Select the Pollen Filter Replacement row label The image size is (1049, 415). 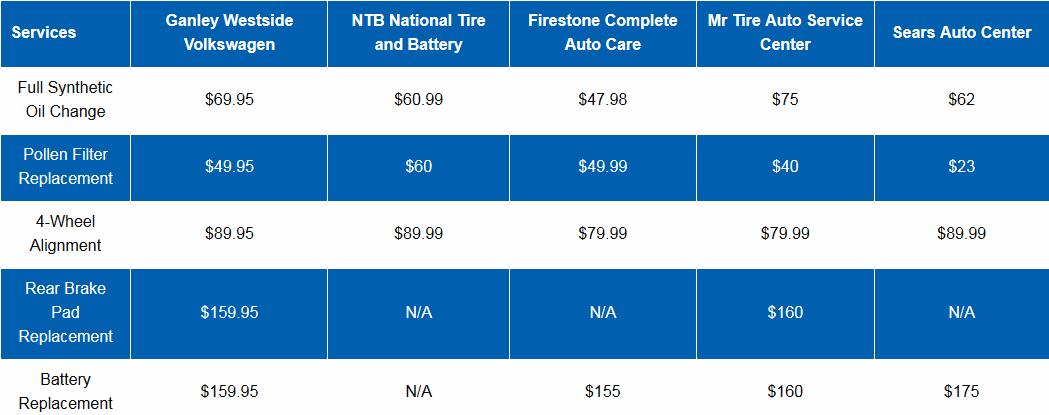click(66, 166)
